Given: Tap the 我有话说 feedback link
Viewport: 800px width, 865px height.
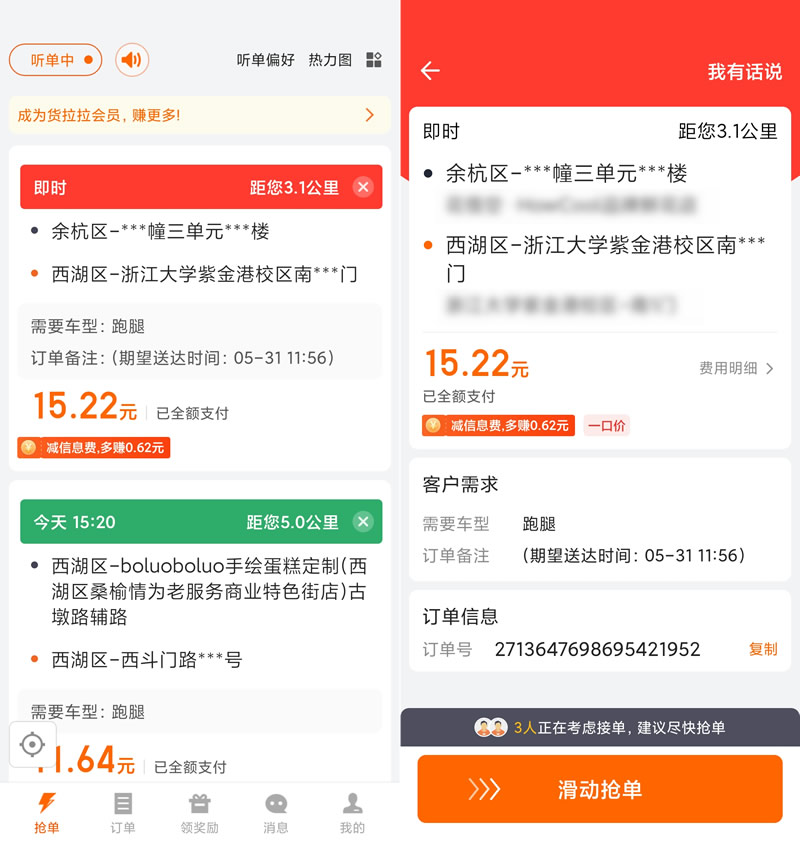Looking at the screenshot, I should point(745,72).
